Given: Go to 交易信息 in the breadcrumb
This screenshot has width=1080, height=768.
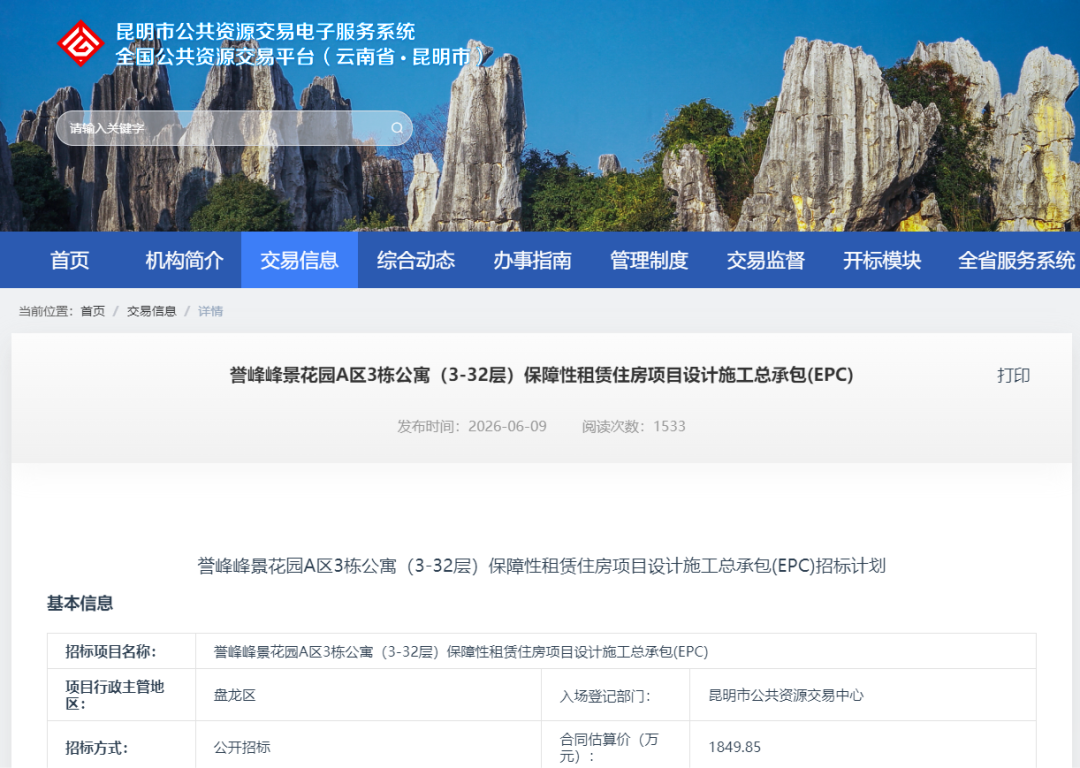Looking at the screenshot, I should [152, 311].
